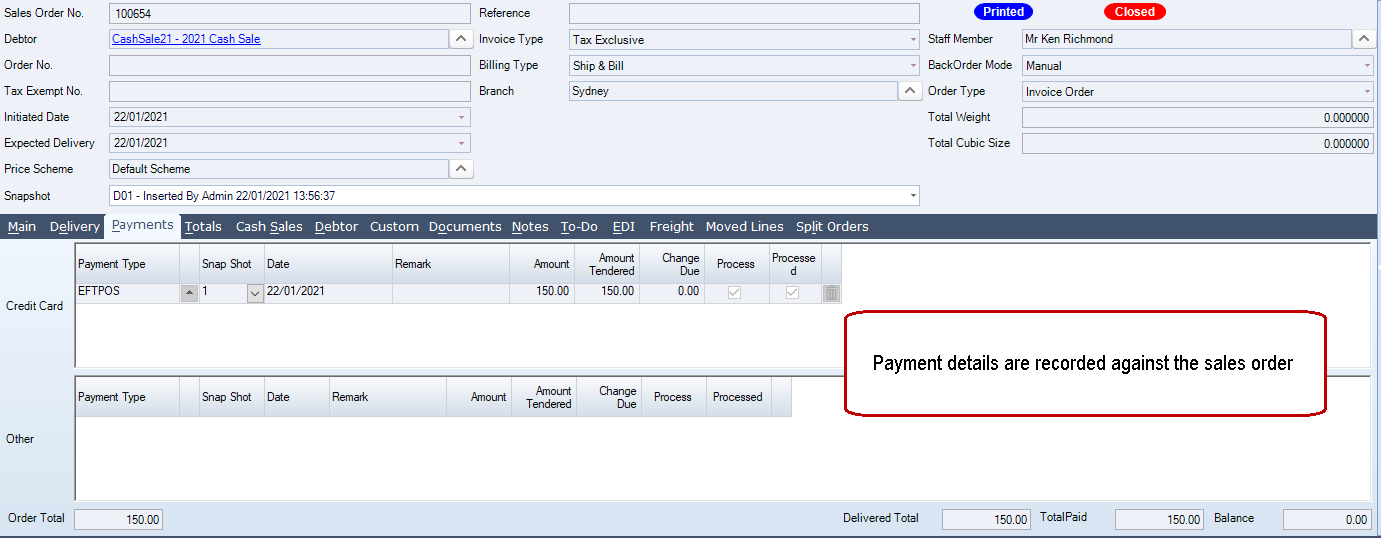Select the EFTPOS row Amount cell
The image size is (1381, 538).
click(x=541, y=293)
